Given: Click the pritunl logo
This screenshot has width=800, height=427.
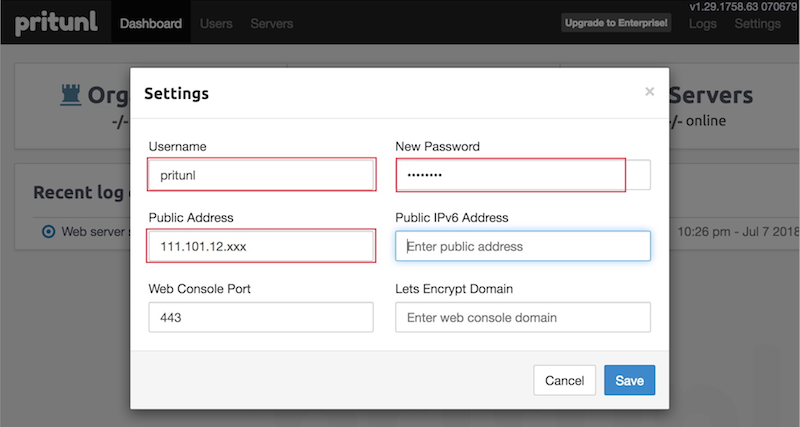Looking at the screenshot, I should tap(56, 22).
